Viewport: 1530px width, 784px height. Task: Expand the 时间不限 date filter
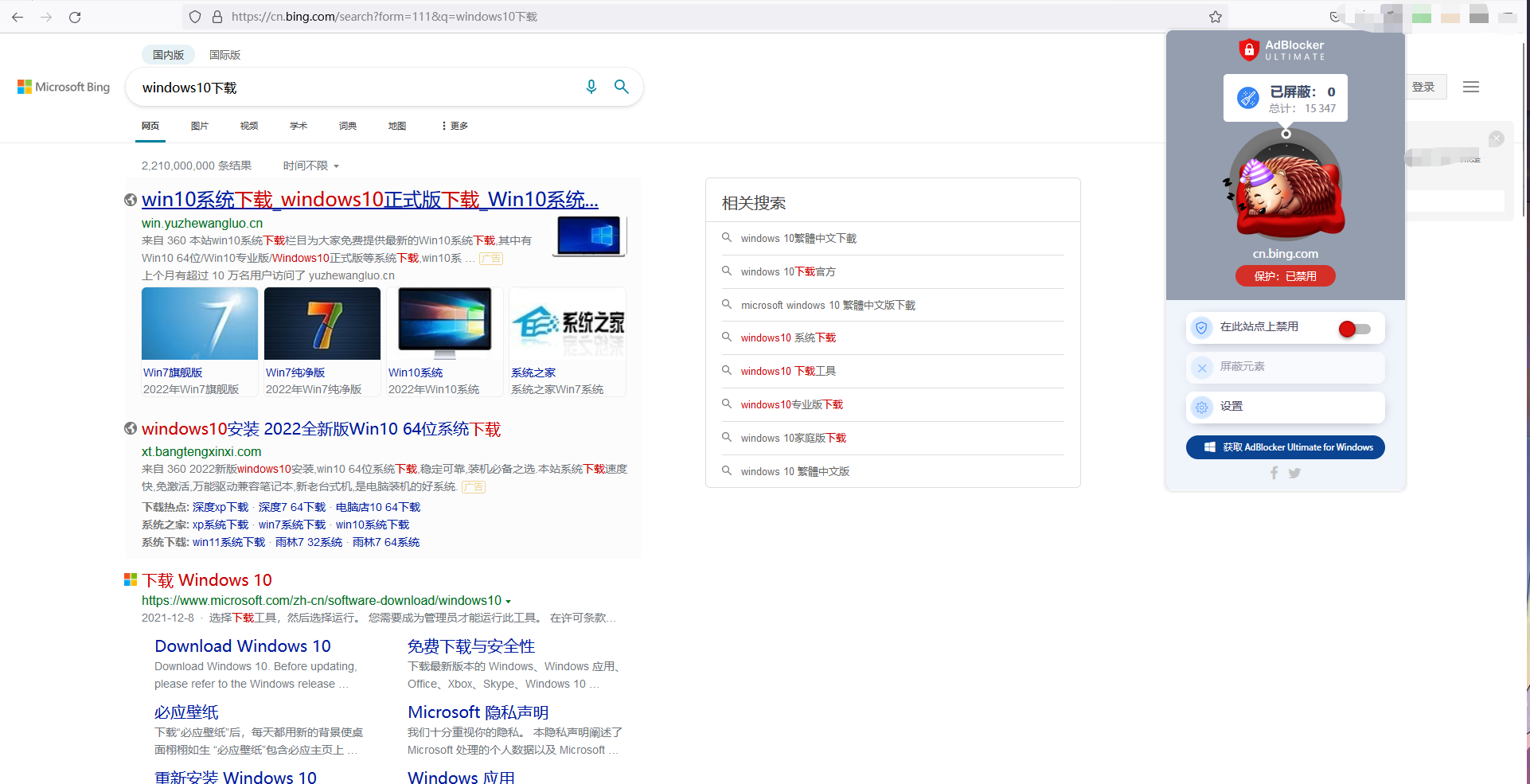click(311, 166)
